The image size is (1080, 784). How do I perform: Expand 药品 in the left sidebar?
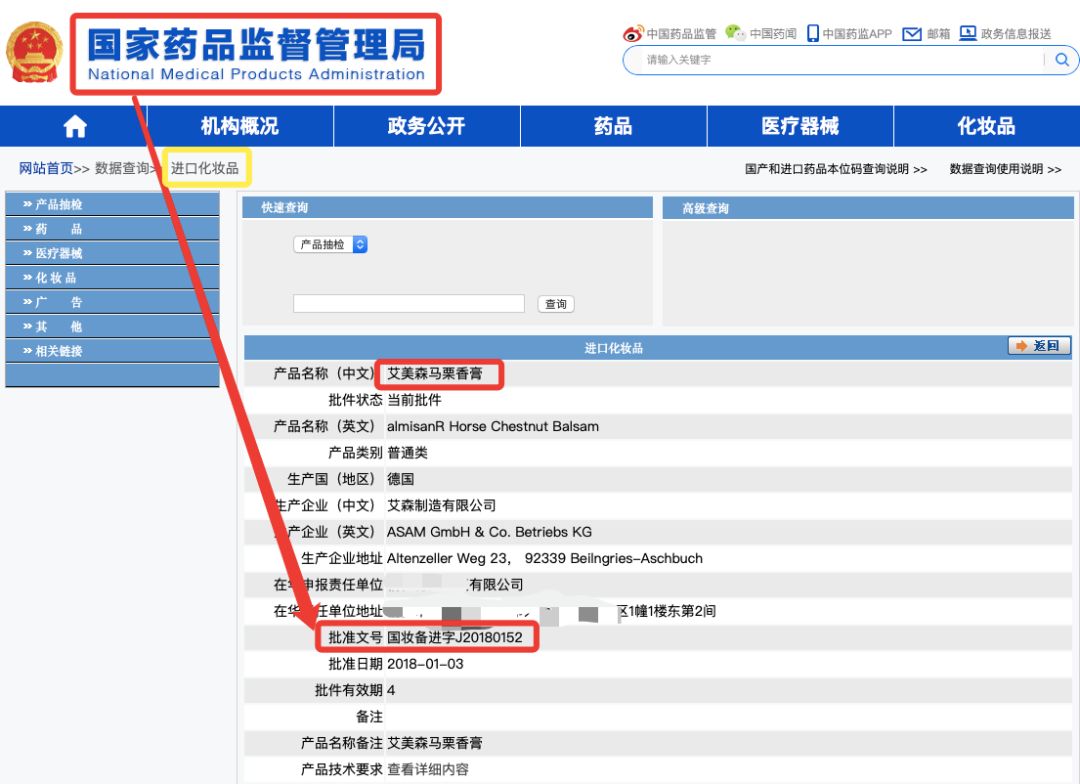(x=59, y=229)
